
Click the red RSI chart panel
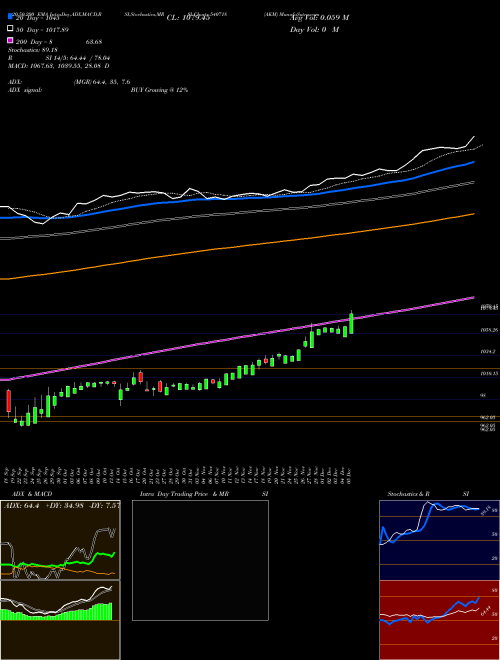point(439,620)
